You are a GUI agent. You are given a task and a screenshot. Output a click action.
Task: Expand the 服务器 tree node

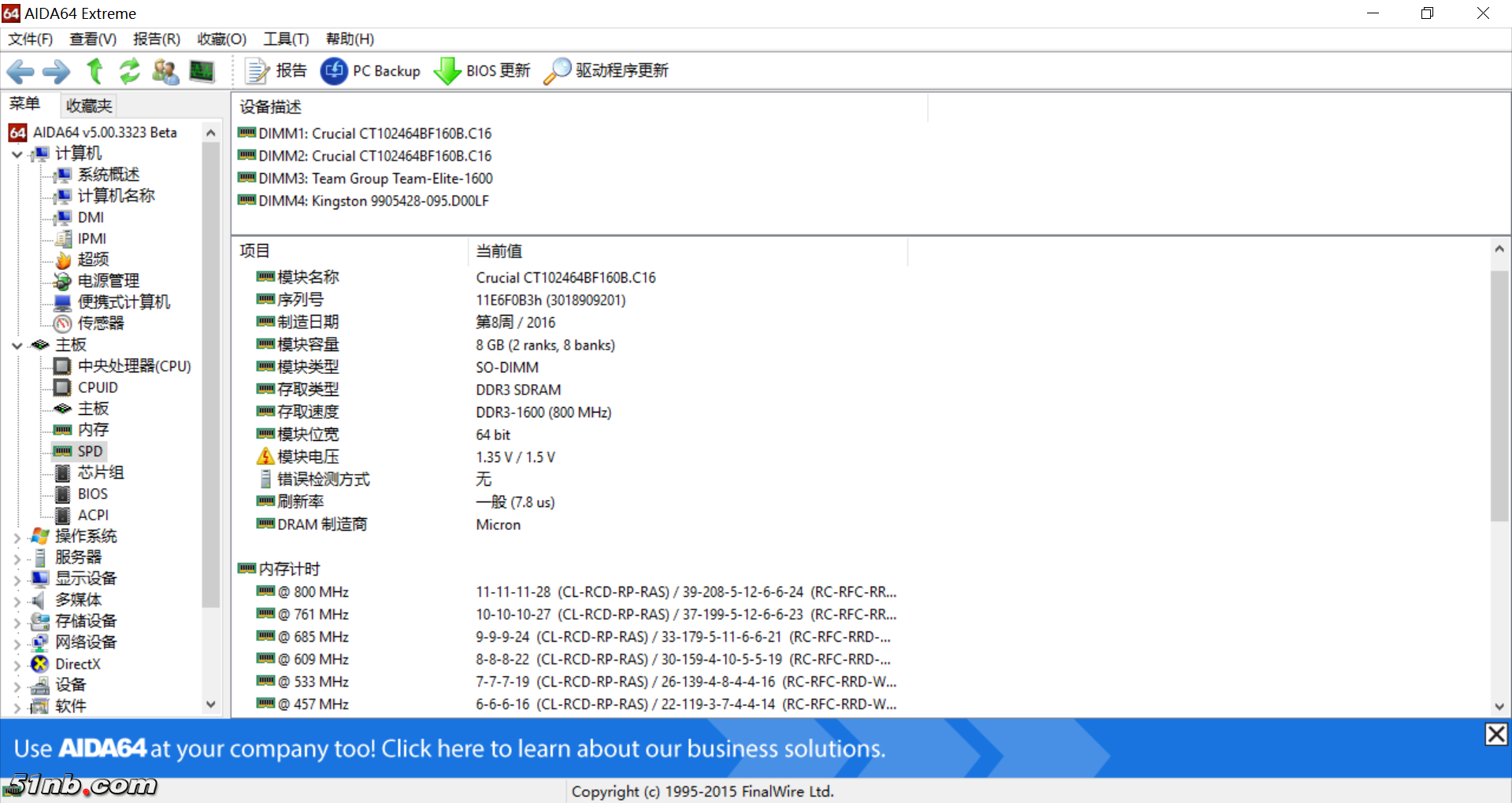pyautogui.click(x=17, y=559)
